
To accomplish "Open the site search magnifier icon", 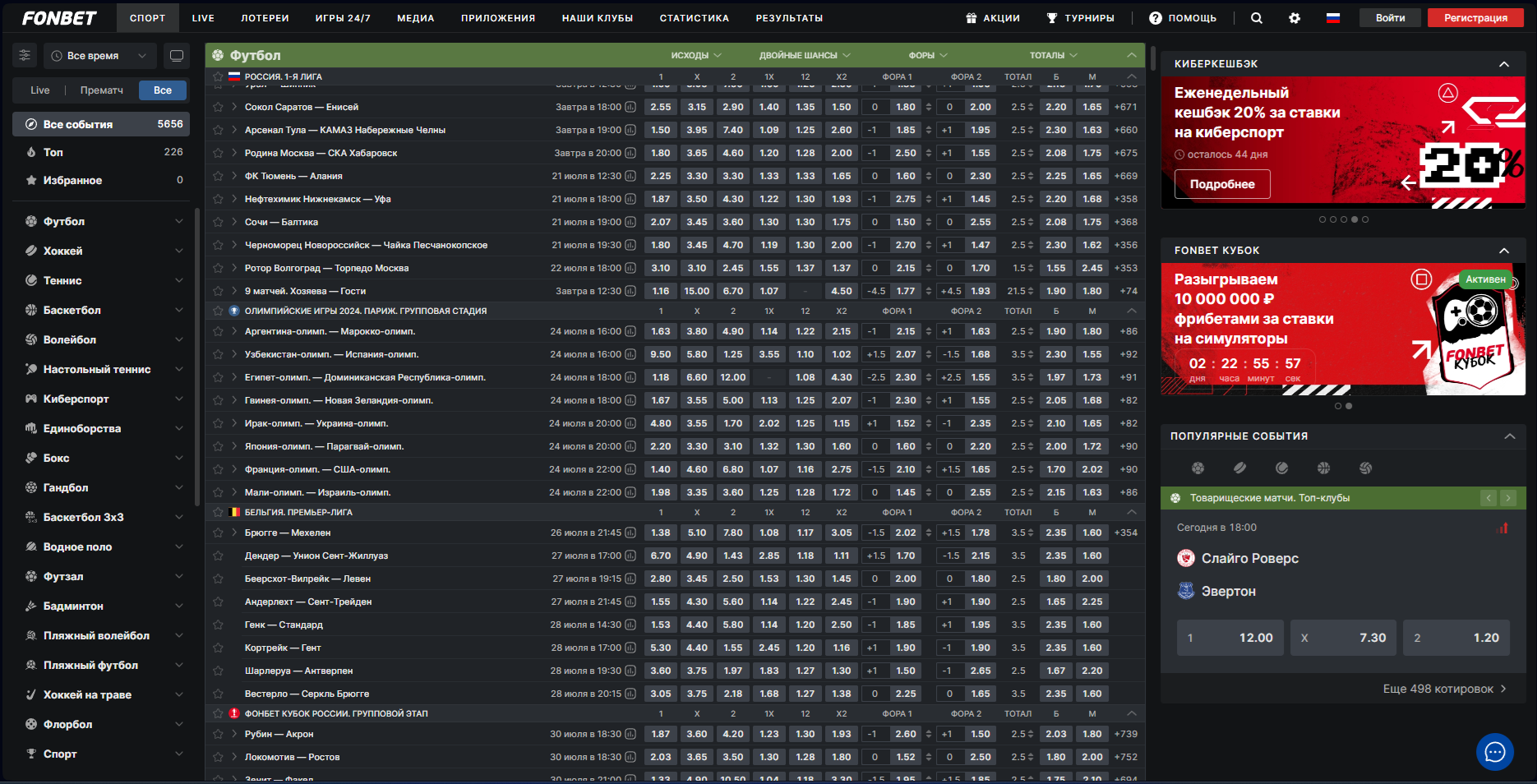I will [x=1256, y=18].
